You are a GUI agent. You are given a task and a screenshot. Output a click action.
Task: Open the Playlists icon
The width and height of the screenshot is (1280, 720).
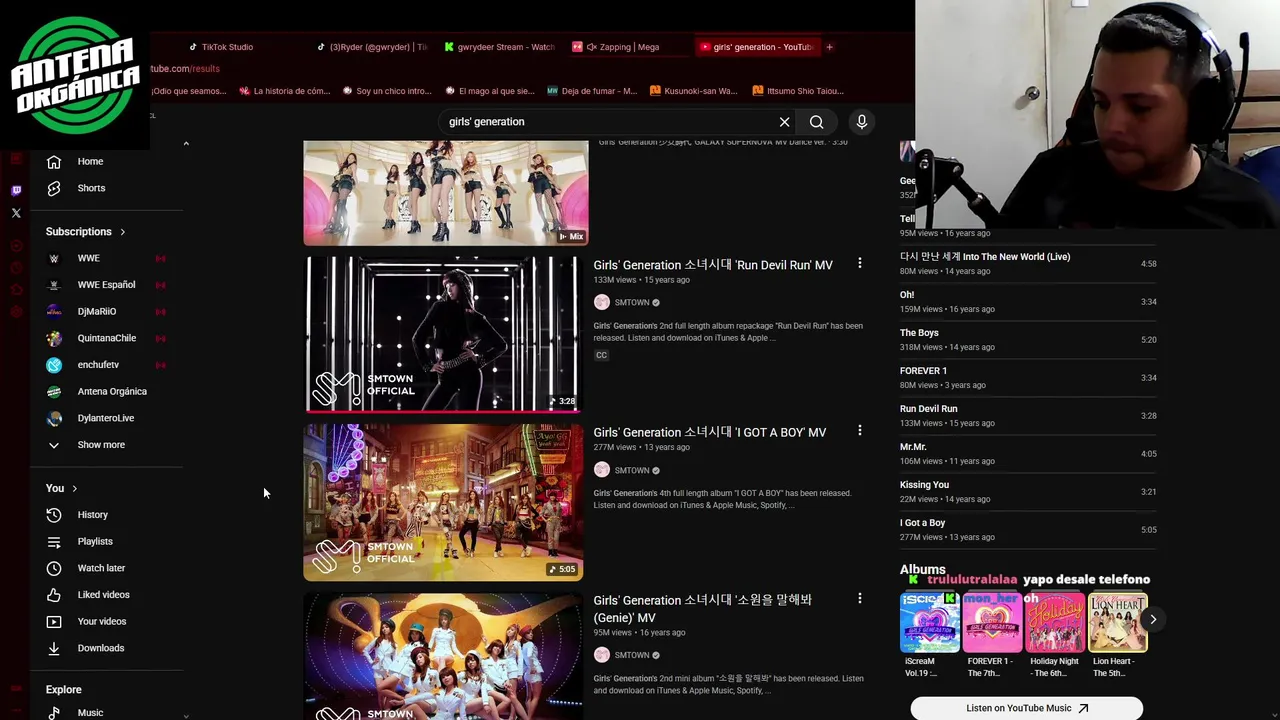point(54,542)
